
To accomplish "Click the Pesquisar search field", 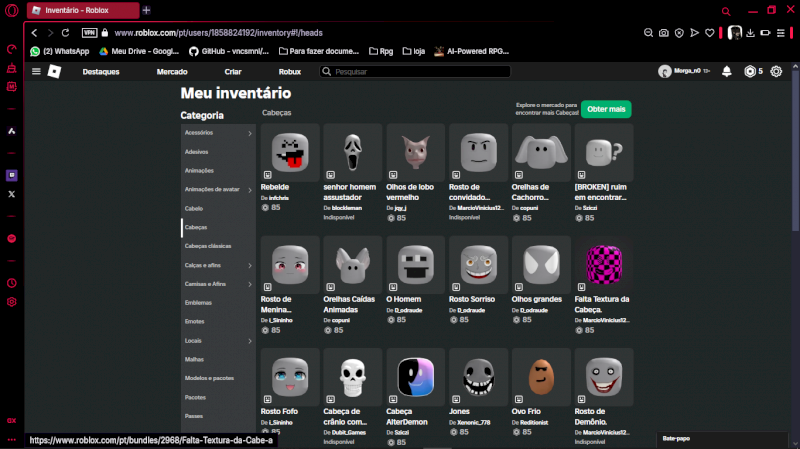I will [x=420, y=72].
